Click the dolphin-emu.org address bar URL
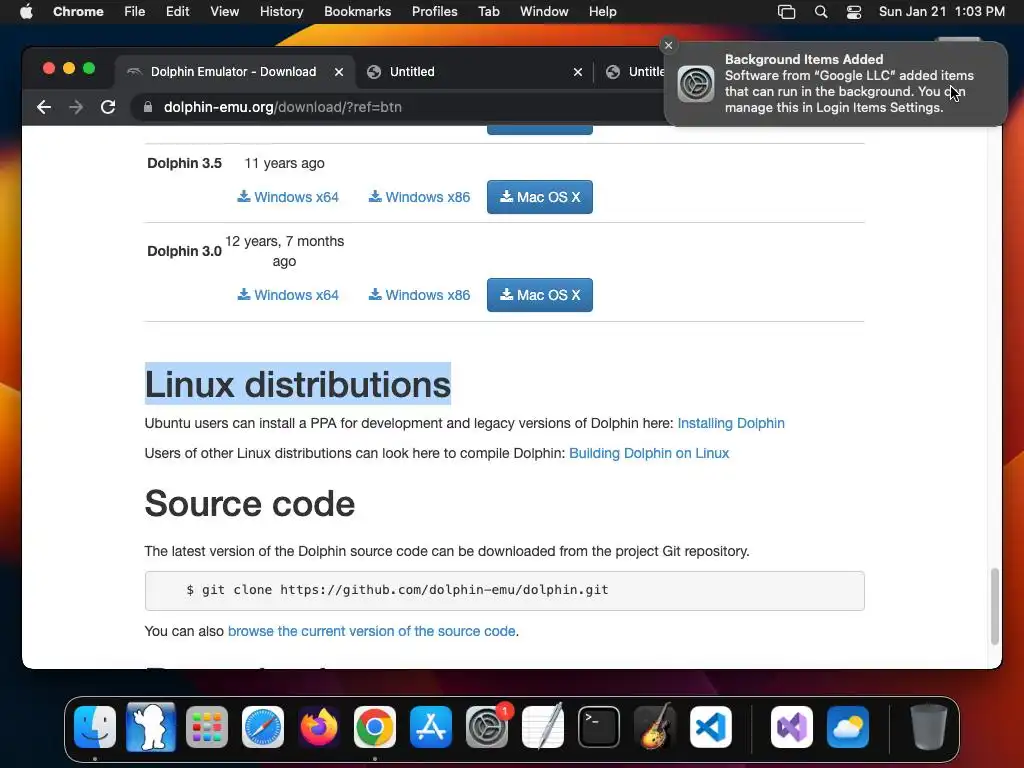The height and width of the screenshot is (768, 1024). click(282, 107)
